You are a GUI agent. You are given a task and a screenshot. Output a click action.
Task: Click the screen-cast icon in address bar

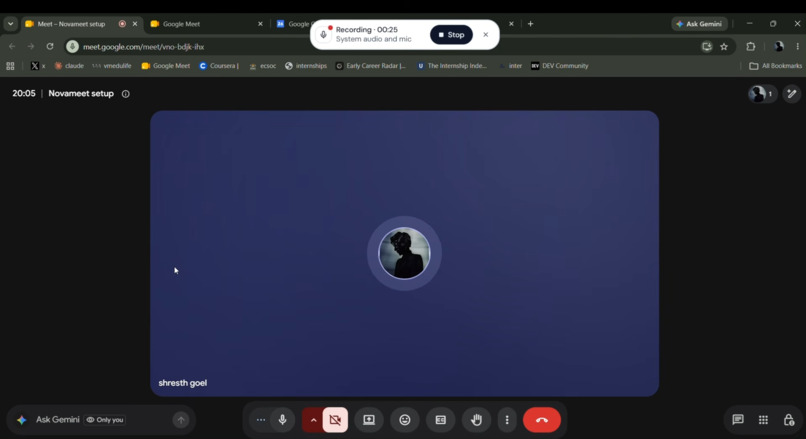coord(707,46)
